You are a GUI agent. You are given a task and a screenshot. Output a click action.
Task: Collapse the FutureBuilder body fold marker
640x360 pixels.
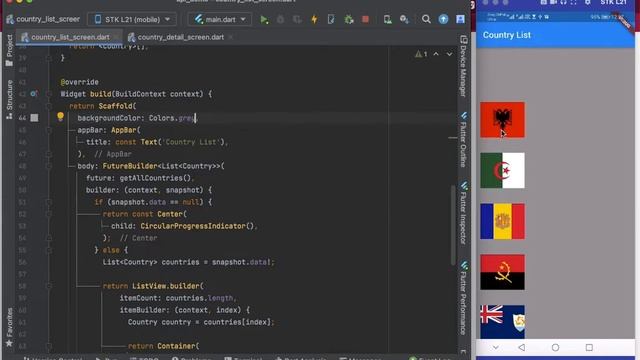tap(49, 166)
